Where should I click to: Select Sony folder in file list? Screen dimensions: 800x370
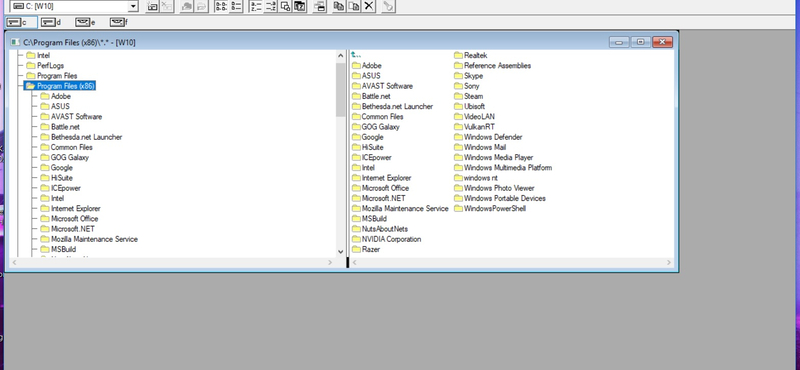coord(471,86)
